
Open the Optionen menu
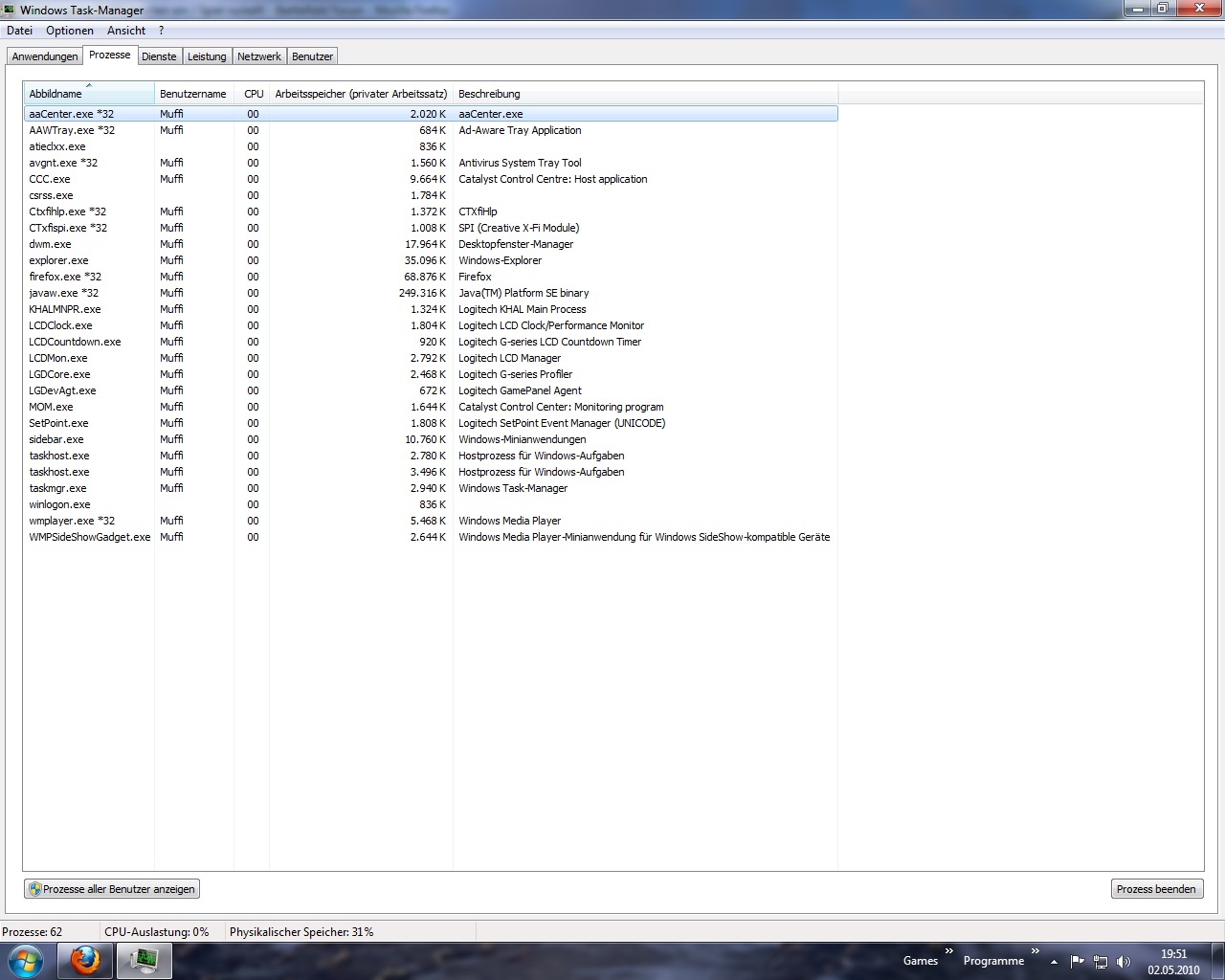click(70, 31)
